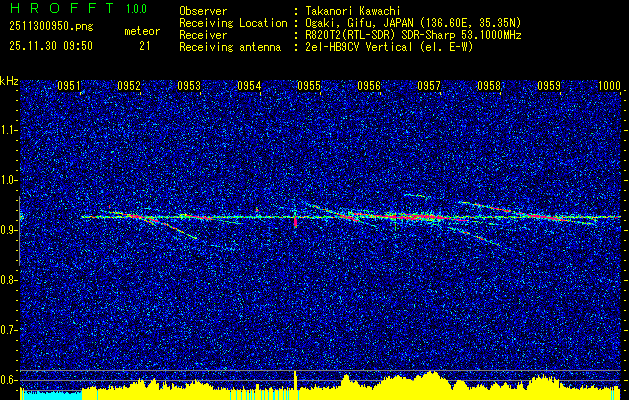Screen dimensions: 629x400
Task: Click the Receiving Location label
Action: click(233, 23)
